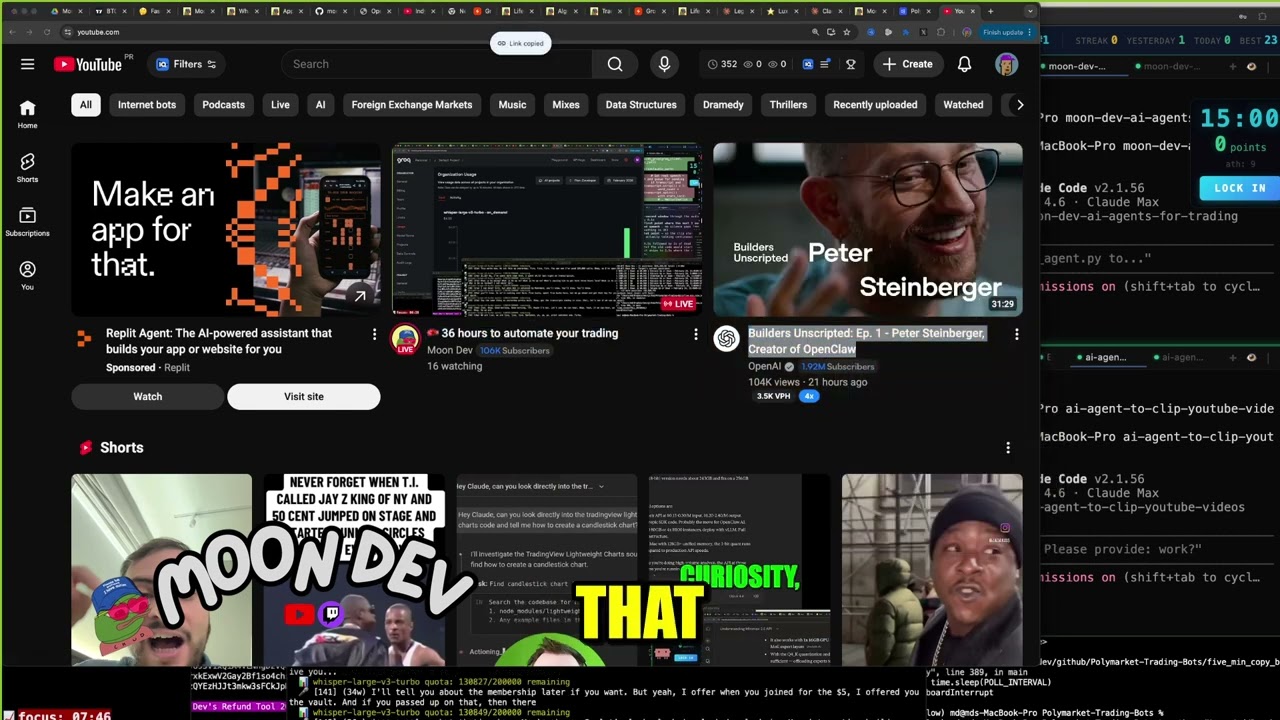Select the Music filter chip
The width and height of the screenshot is (1280, 720).
(x=512, y=105)
